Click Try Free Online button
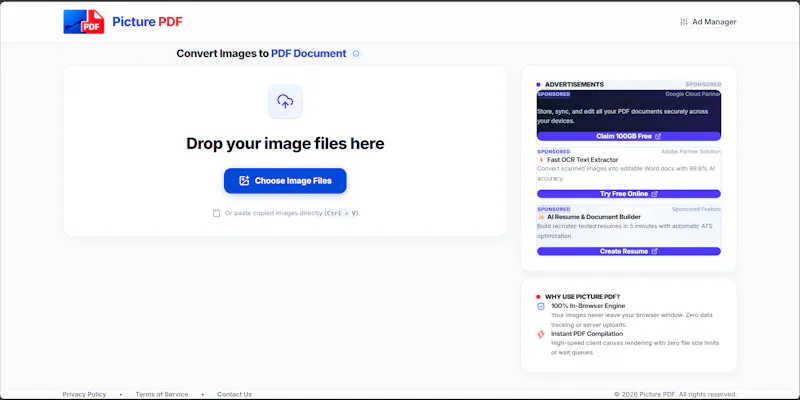This screenshot has width=800, height=400. click(629, 194)
